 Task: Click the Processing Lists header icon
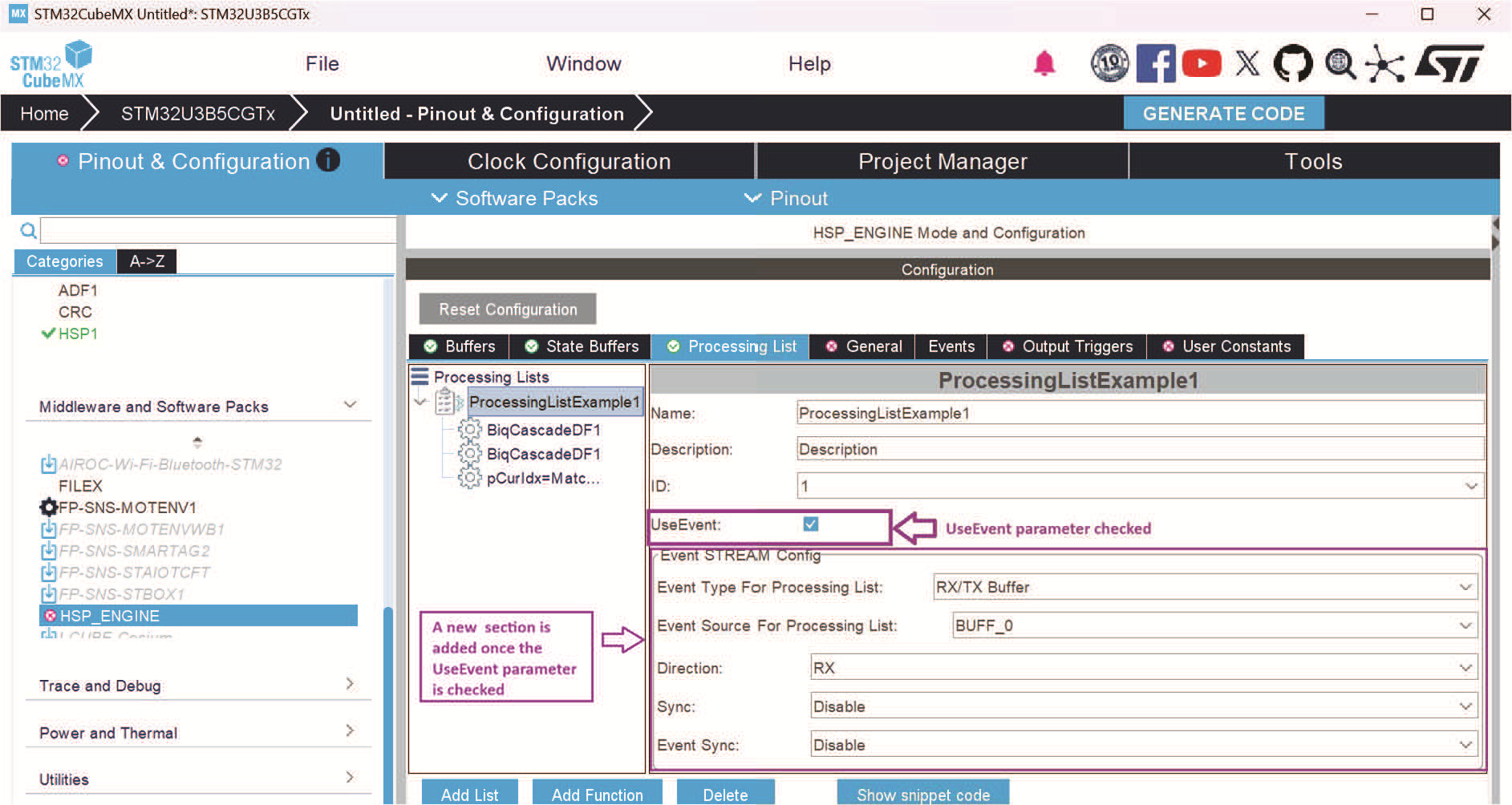tap(420, 376)
